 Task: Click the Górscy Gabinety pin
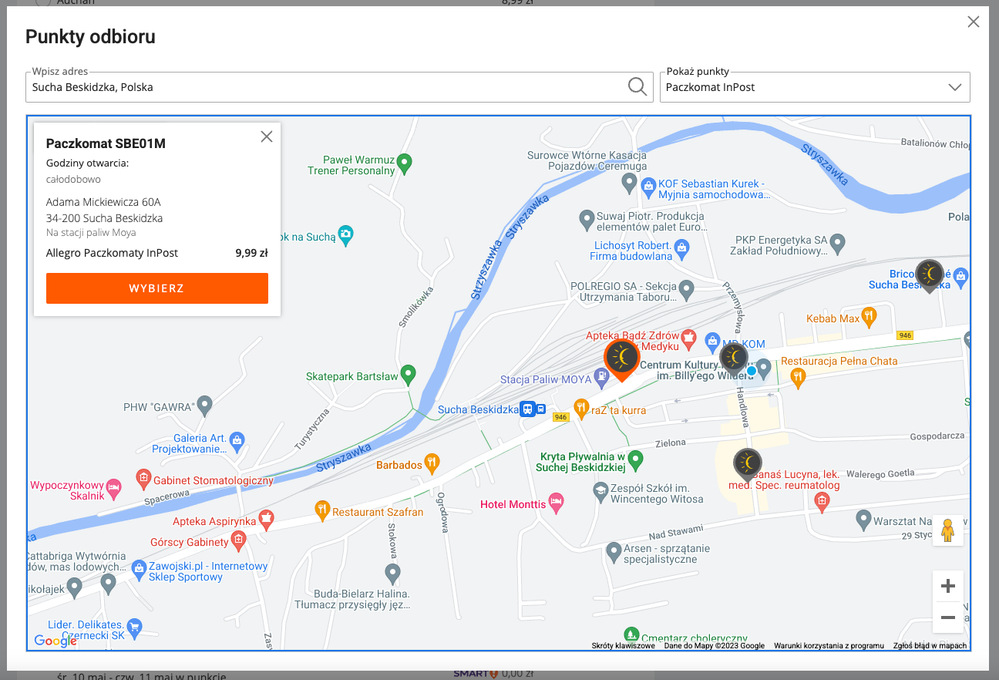point(238,541)
